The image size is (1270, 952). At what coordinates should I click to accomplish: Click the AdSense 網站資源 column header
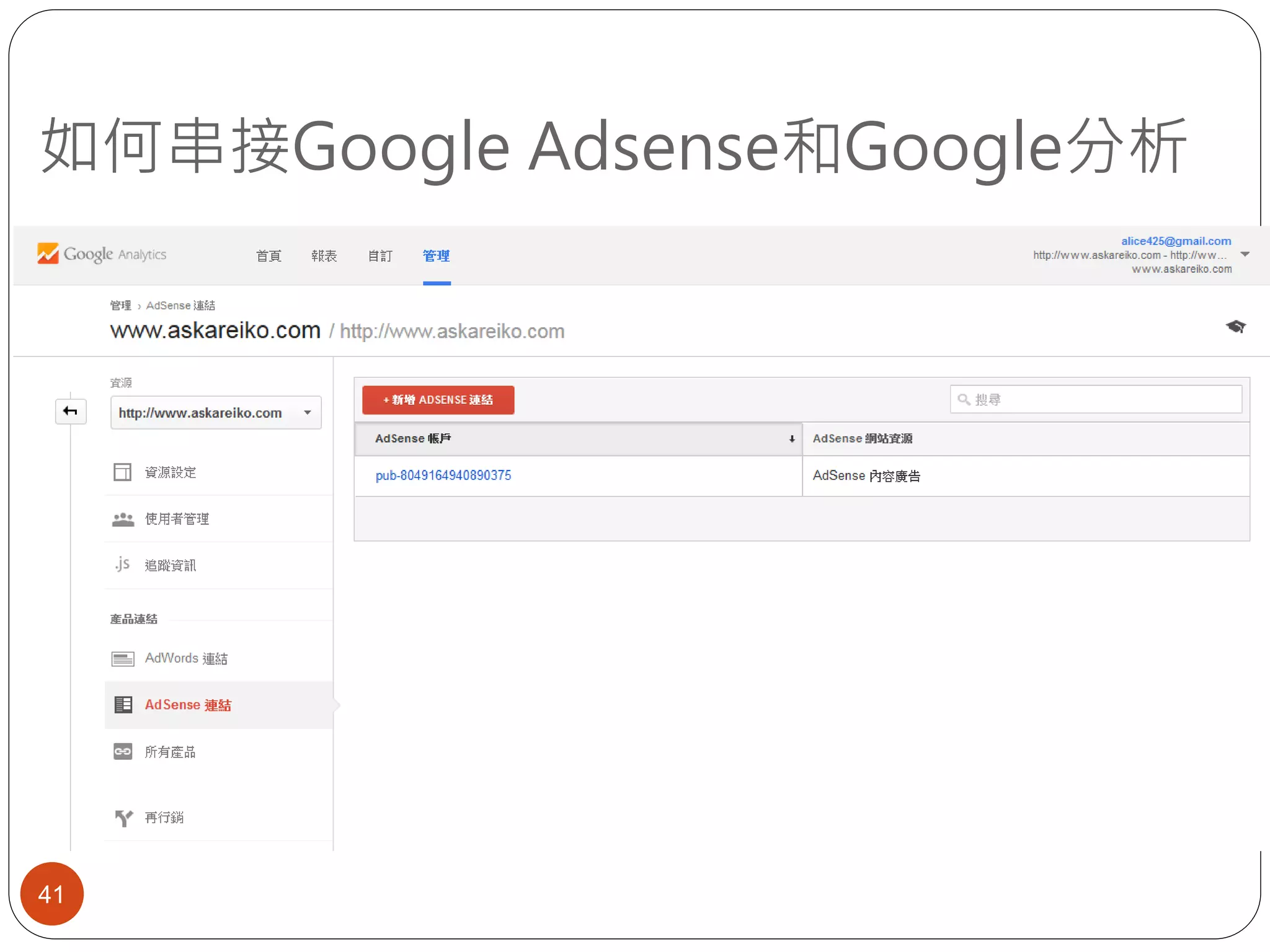(x=1026, y=439)
